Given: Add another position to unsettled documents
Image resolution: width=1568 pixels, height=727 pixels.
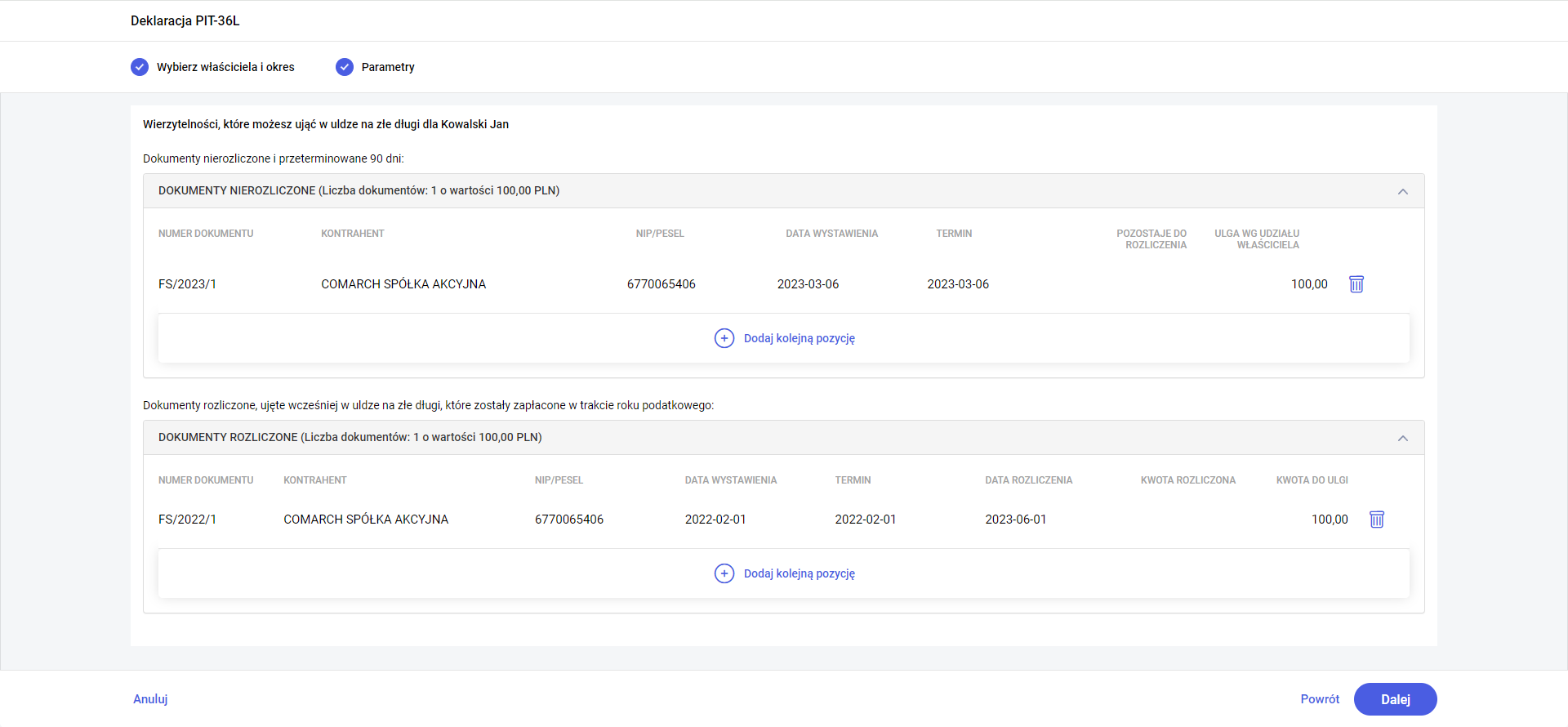Looking at the screenshot, I should 799,338.
